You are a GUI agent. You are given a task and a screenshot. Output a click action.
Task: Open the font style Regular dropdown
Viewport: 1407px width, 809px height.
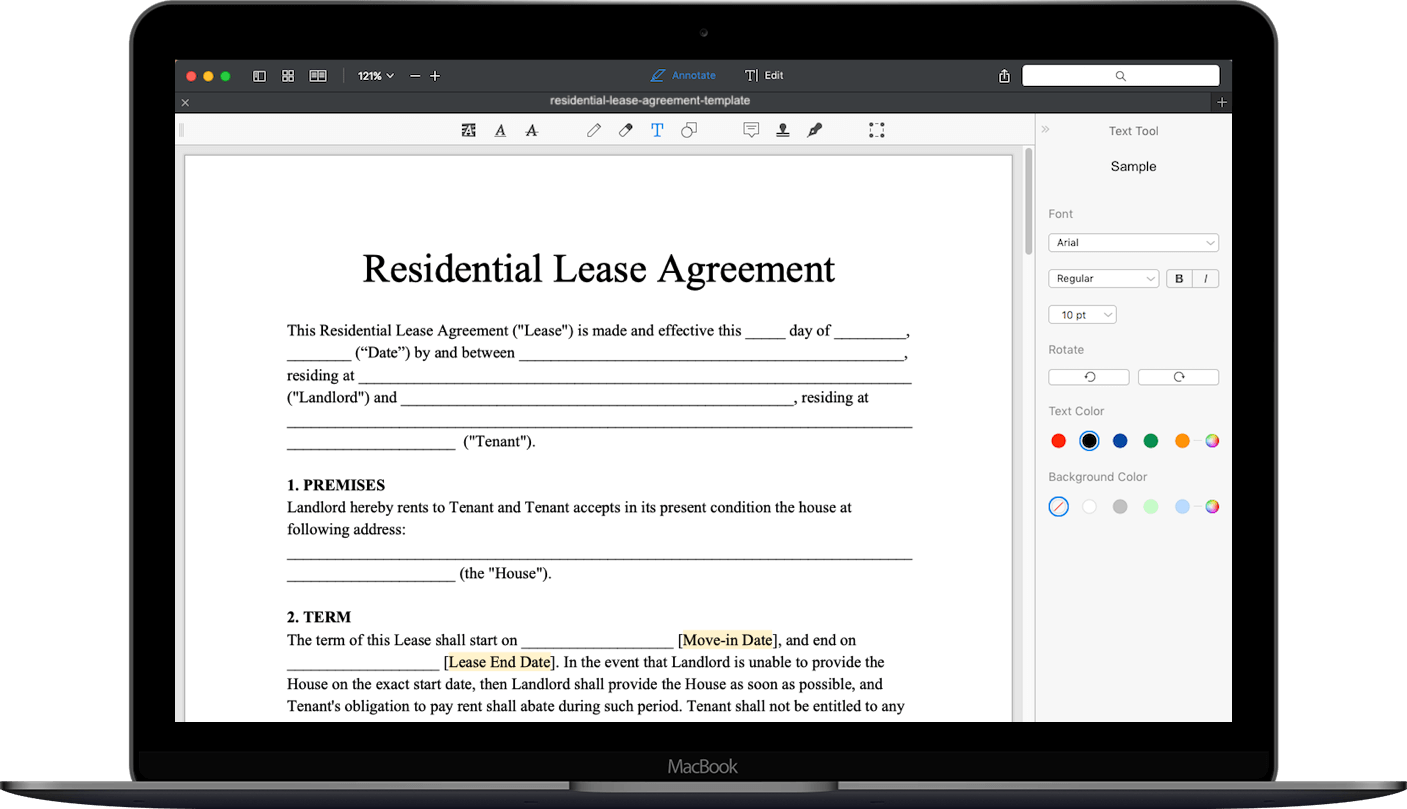pos(1103,278)
